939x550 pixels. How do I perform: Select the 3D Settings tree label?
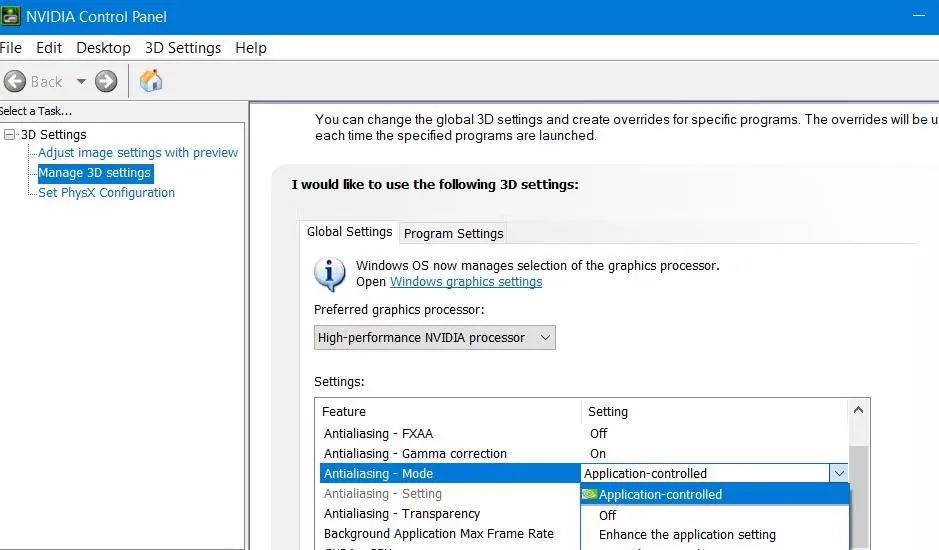coord(53,134)
